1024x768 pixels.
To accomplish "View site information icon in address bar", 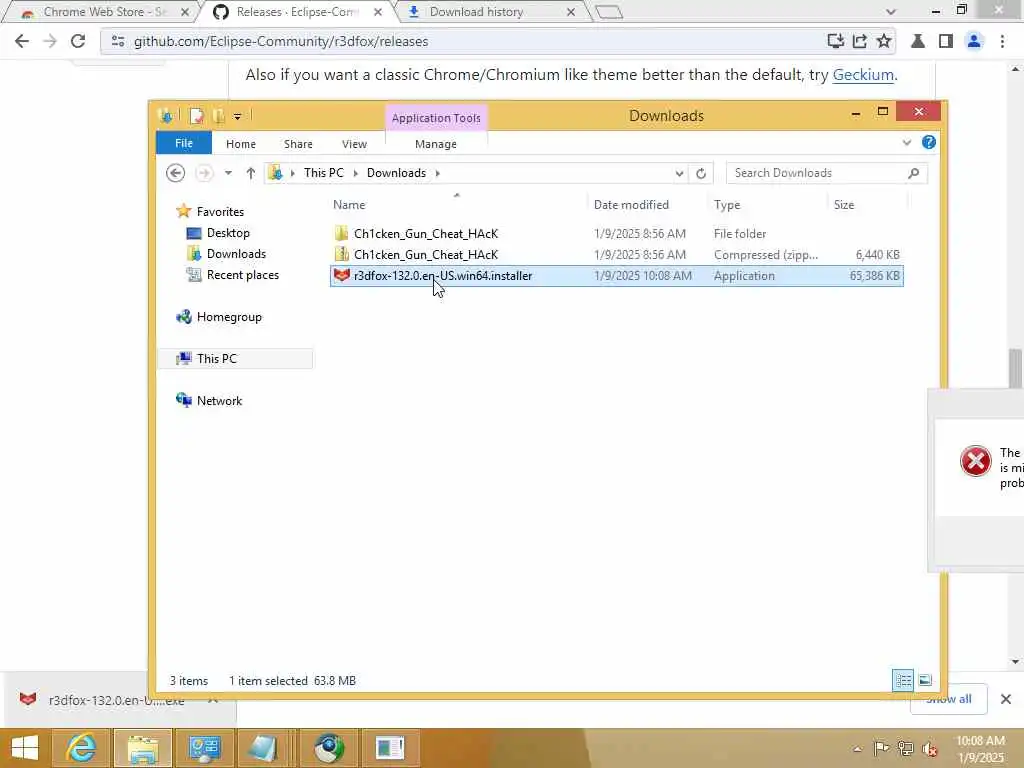I will click(118, 41).
